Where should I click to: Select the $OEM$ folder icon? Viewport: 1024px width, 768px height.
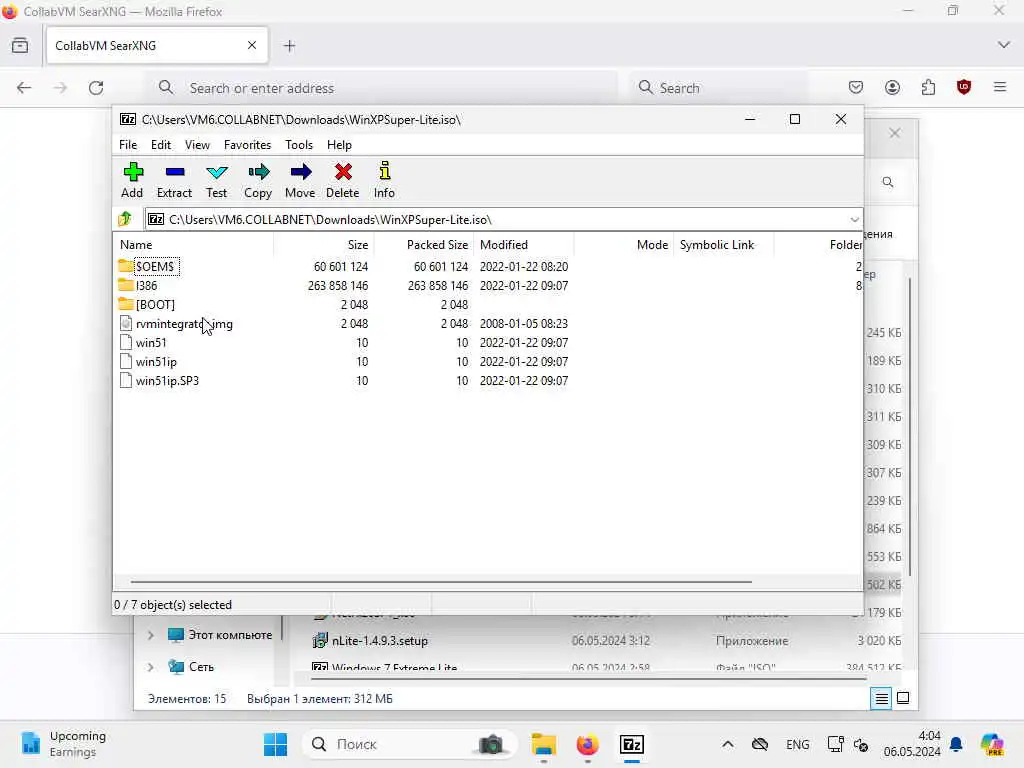pyautogui.click(x=126, y=266)
